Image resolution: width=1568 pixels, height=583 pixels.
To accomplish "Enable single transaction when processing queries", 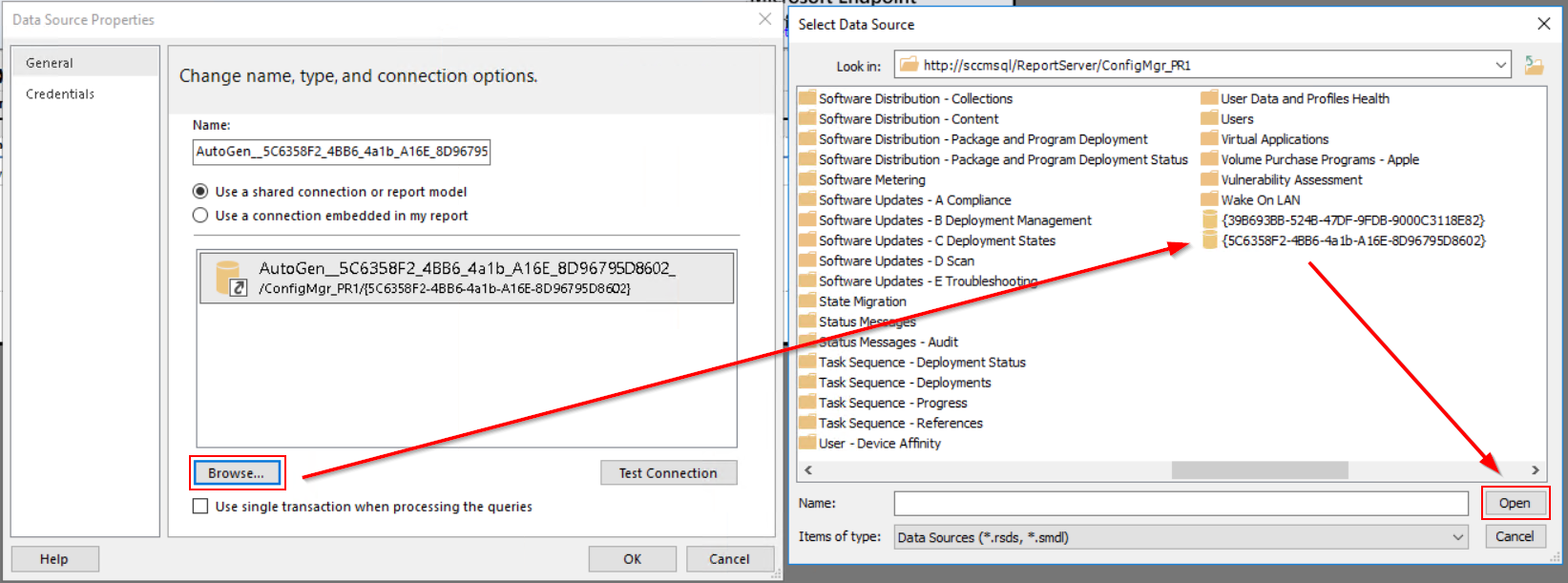I will (x=200, y=507).
